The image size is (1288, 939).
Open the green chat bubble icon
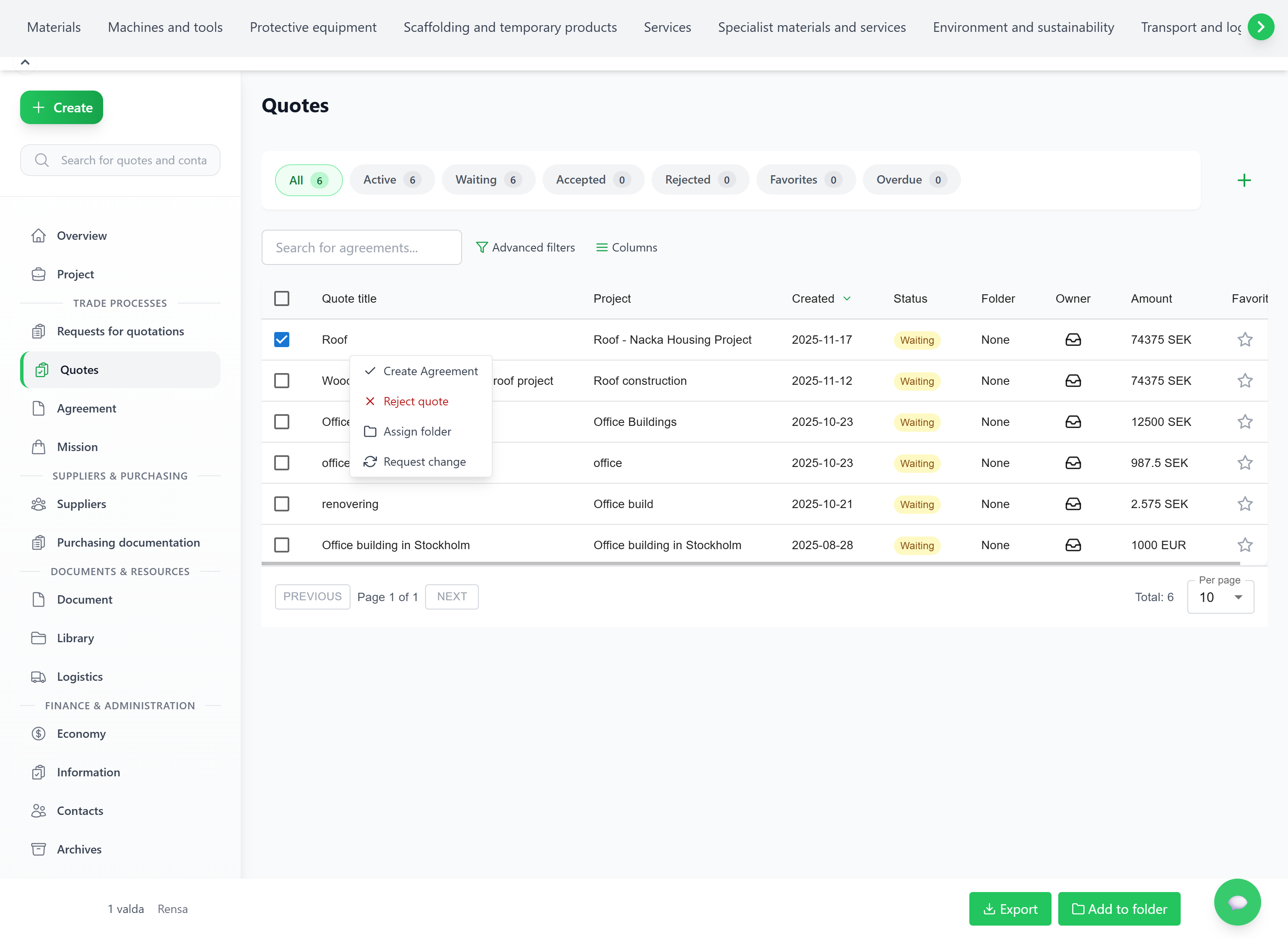[x=1236, y=902]
